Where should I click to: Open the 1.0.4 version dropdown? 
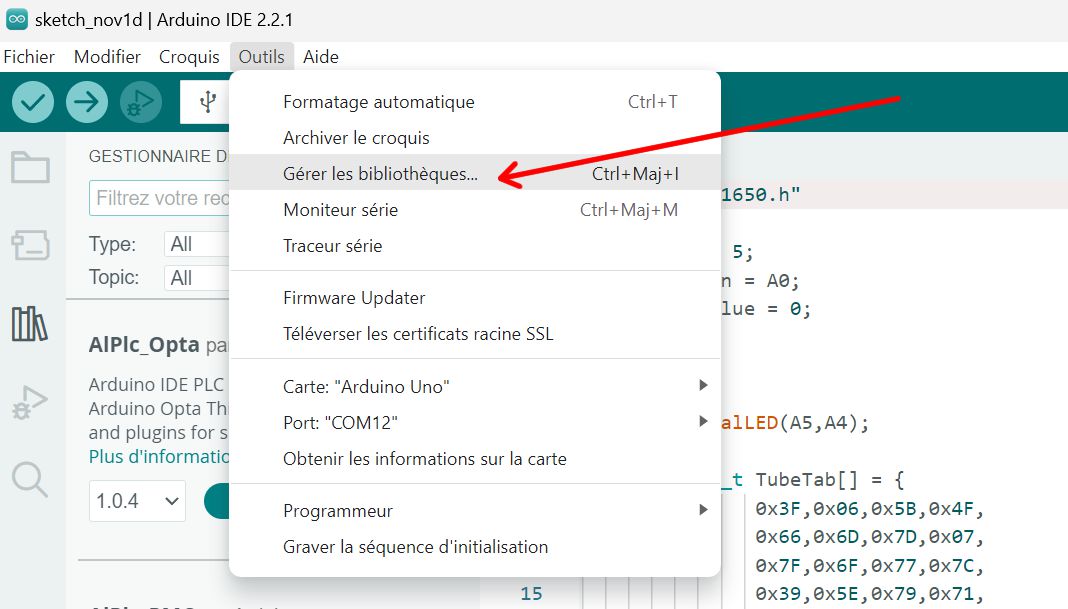pos(137,501)
